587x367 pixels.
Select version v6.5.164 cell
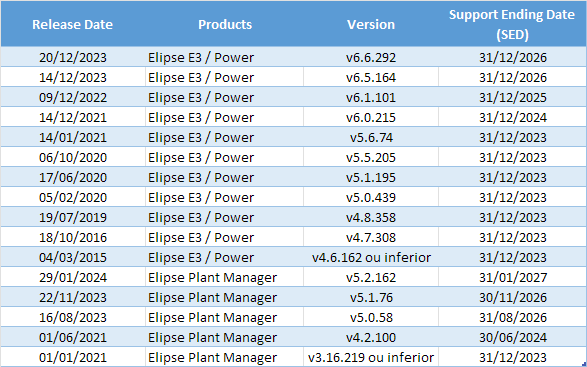[371, 77]
